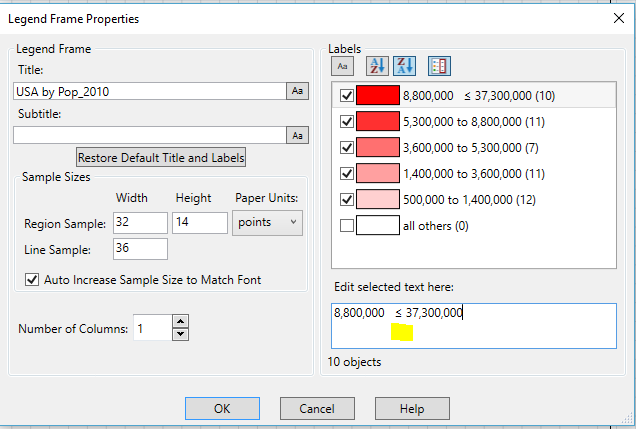Viewport: 636px width, 429px height.
Task: Decrease Number of Columns with down arrow
Action: click(x=180, y=333)
